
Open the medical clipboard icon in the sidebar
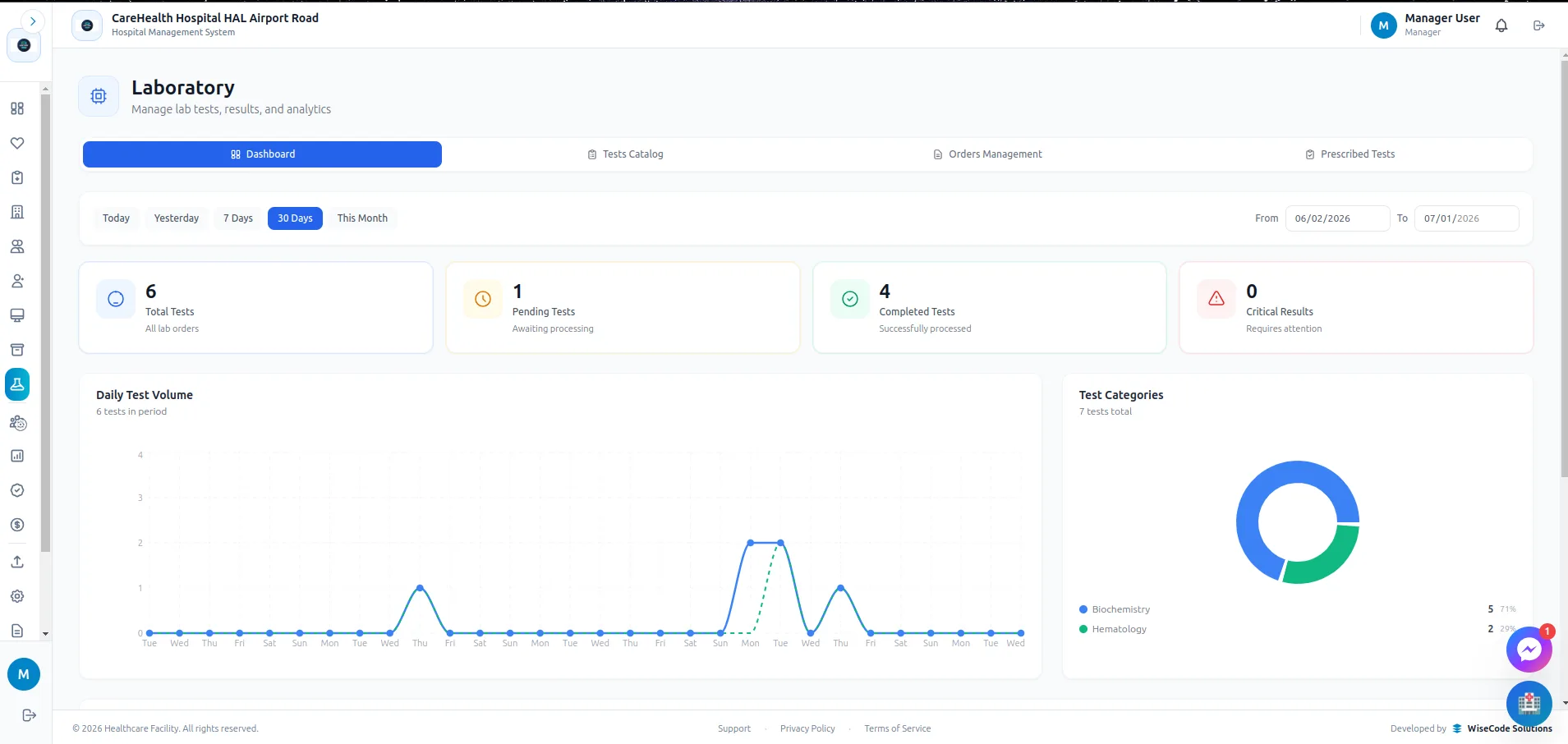coord(17,177)
